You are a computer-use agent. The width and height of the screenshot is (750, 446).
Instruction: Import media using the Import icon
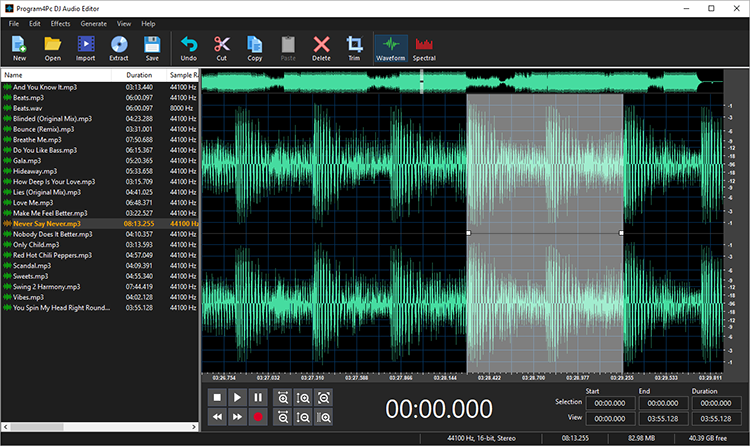pyautogui.click(x=85, y=47)
